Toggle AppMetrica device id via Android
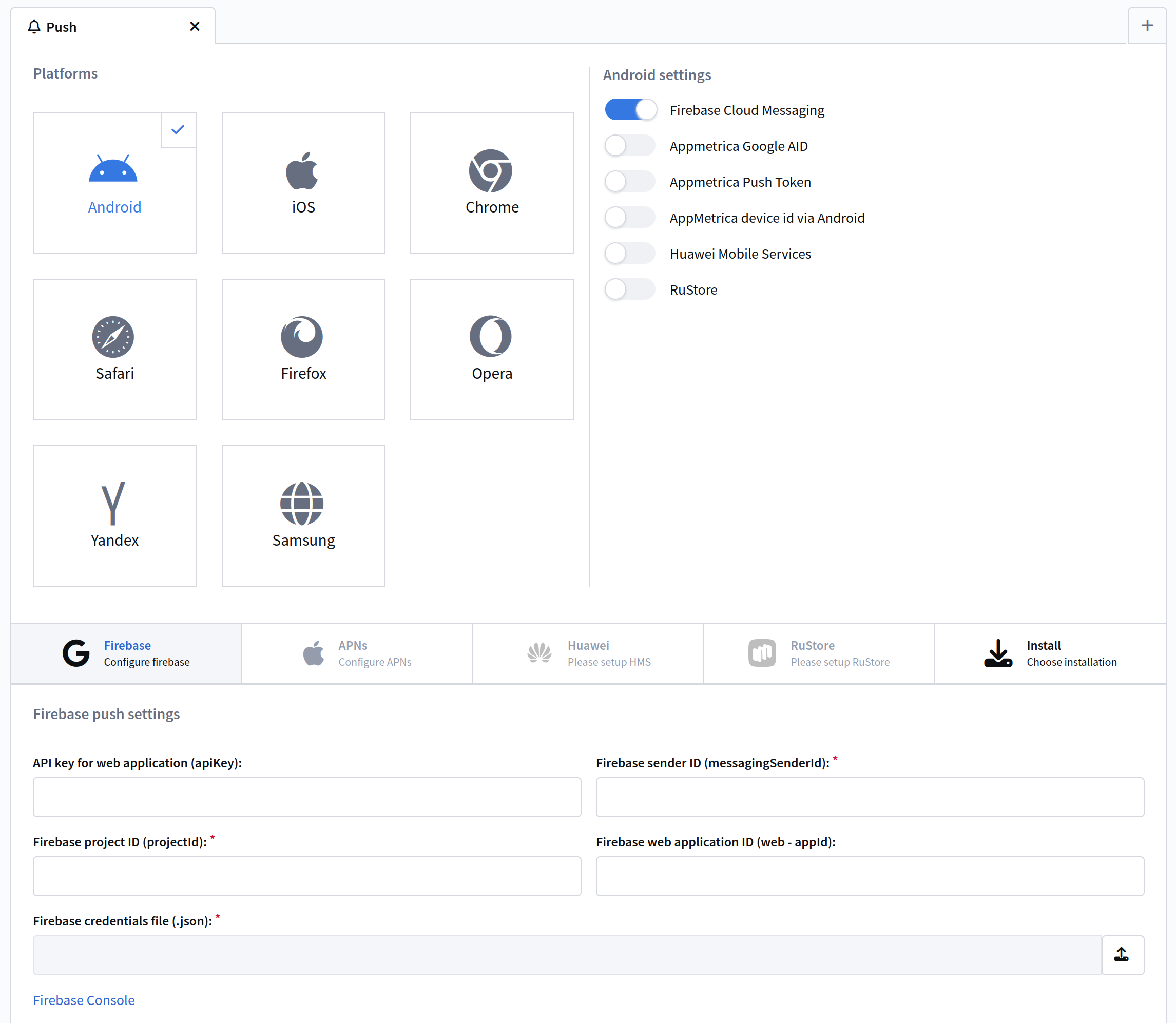 point(631,218)
